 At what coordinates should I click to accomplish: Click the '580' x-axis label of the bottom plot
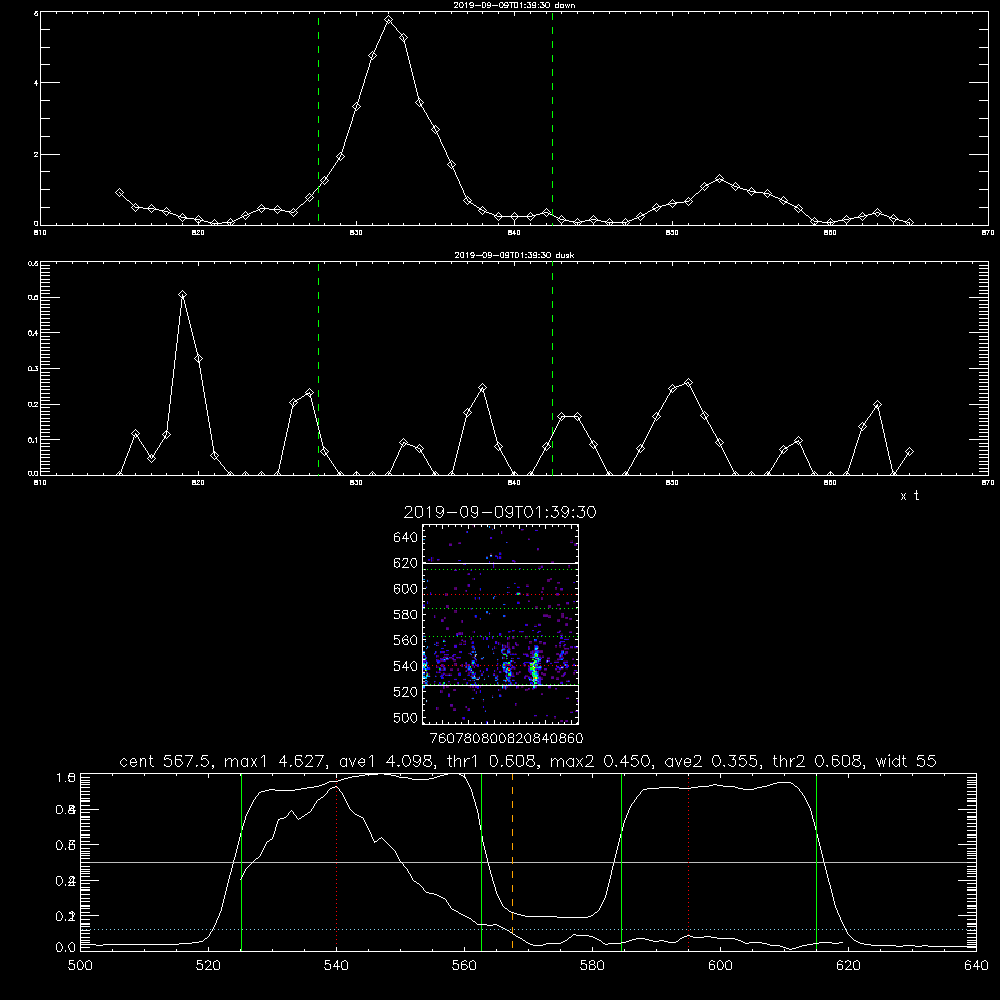pos(592,966)
